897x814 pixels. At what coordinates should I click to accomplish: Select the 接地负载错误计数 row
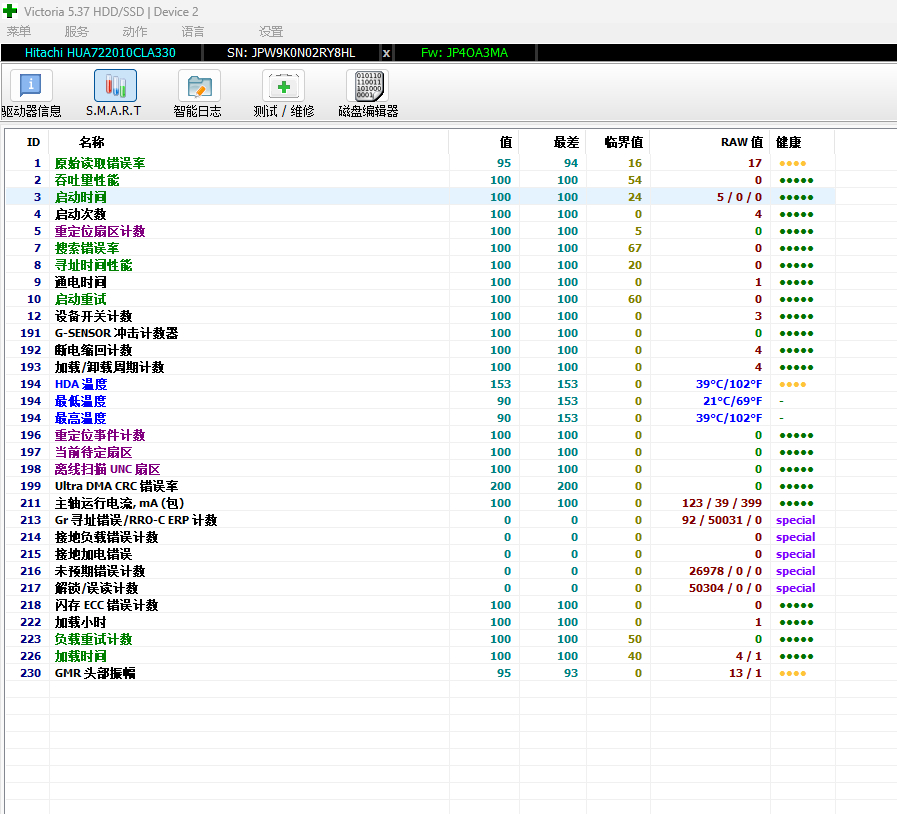point(420,537)
